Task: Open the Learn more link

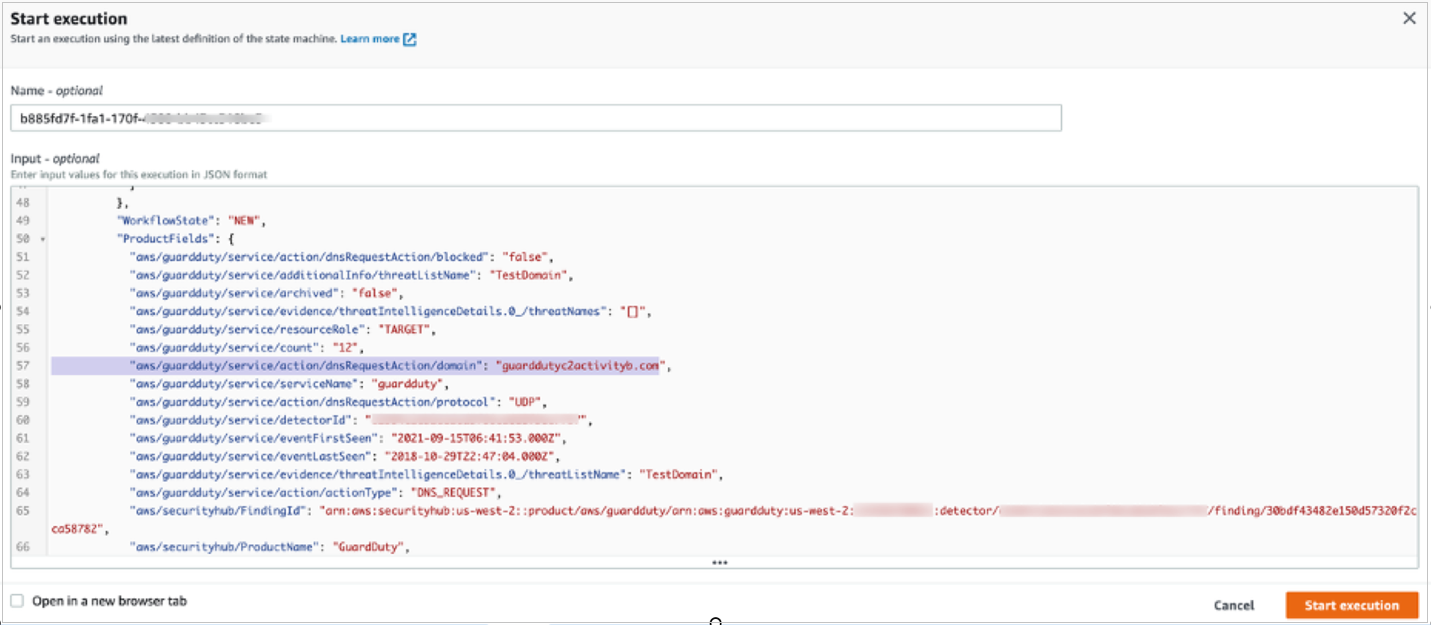Action: click(x=369, y=39)
